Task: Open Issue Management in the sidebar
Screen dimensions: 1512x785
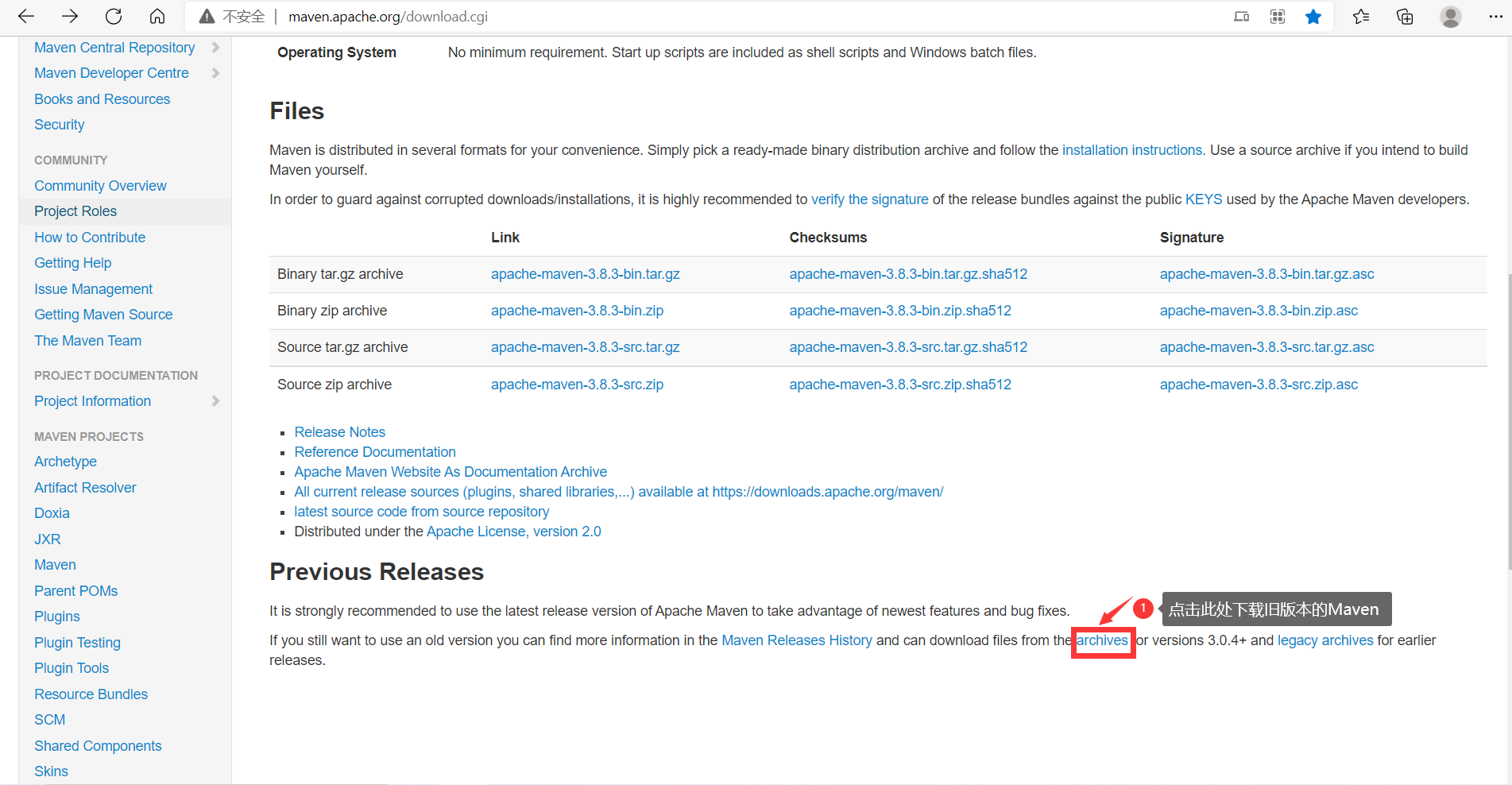Action: (x=93, y=289)
